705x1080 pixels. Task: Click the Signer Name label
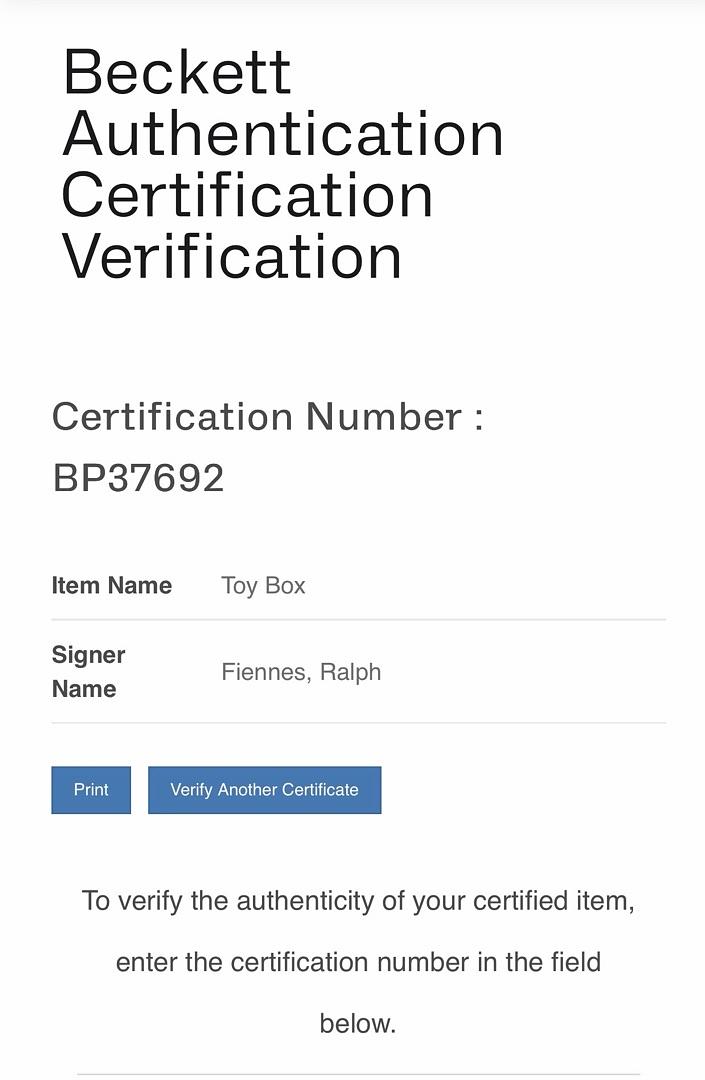pos(88,672)
